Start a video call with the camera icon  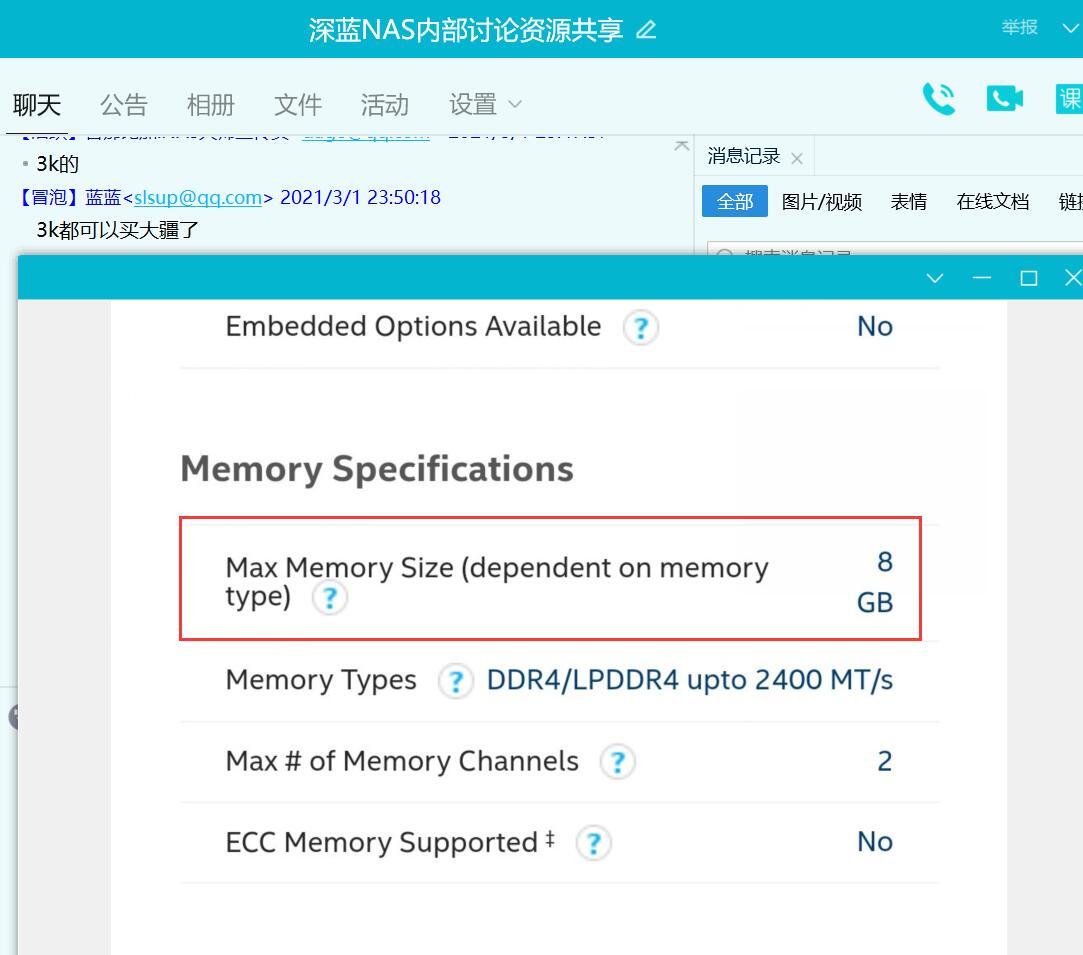coord(1003,99)
